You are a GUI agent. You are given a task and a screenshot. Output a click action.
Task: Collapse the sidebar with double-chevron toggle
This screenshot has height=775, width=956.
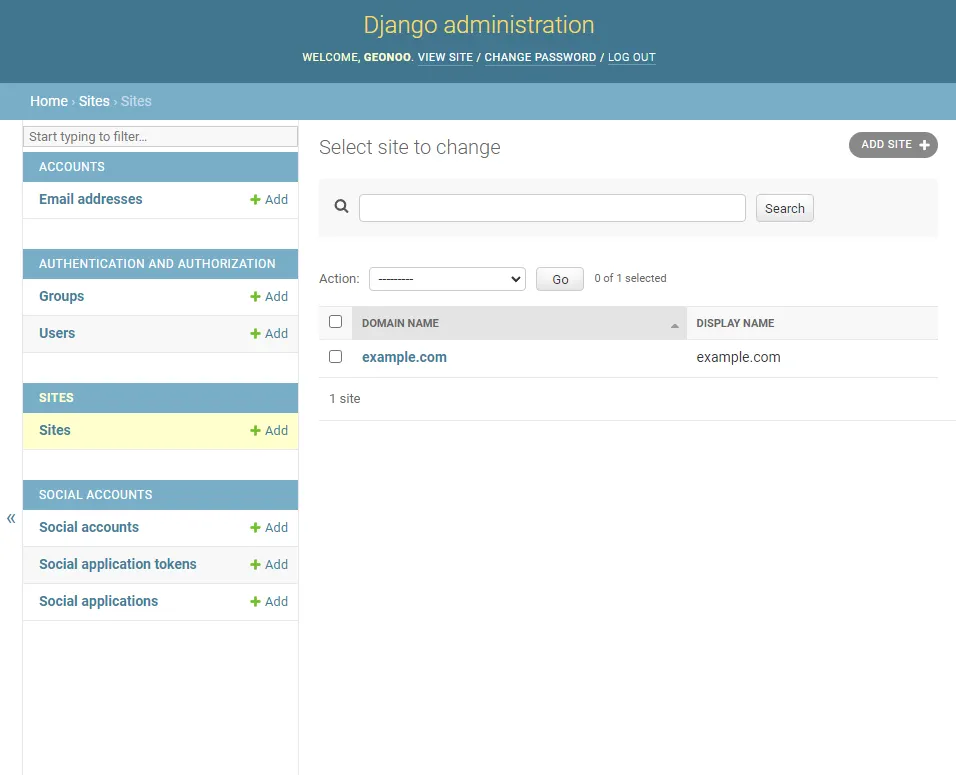tap(11, 518)
